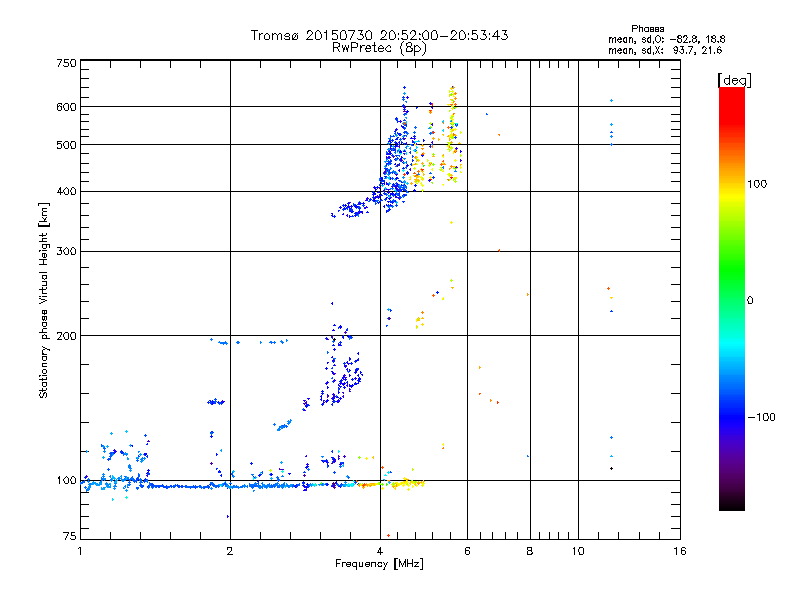Click the colorbar tick label '100' beside the color scale
This screenshot has height=600, width=800.
(x=757, y=184)
